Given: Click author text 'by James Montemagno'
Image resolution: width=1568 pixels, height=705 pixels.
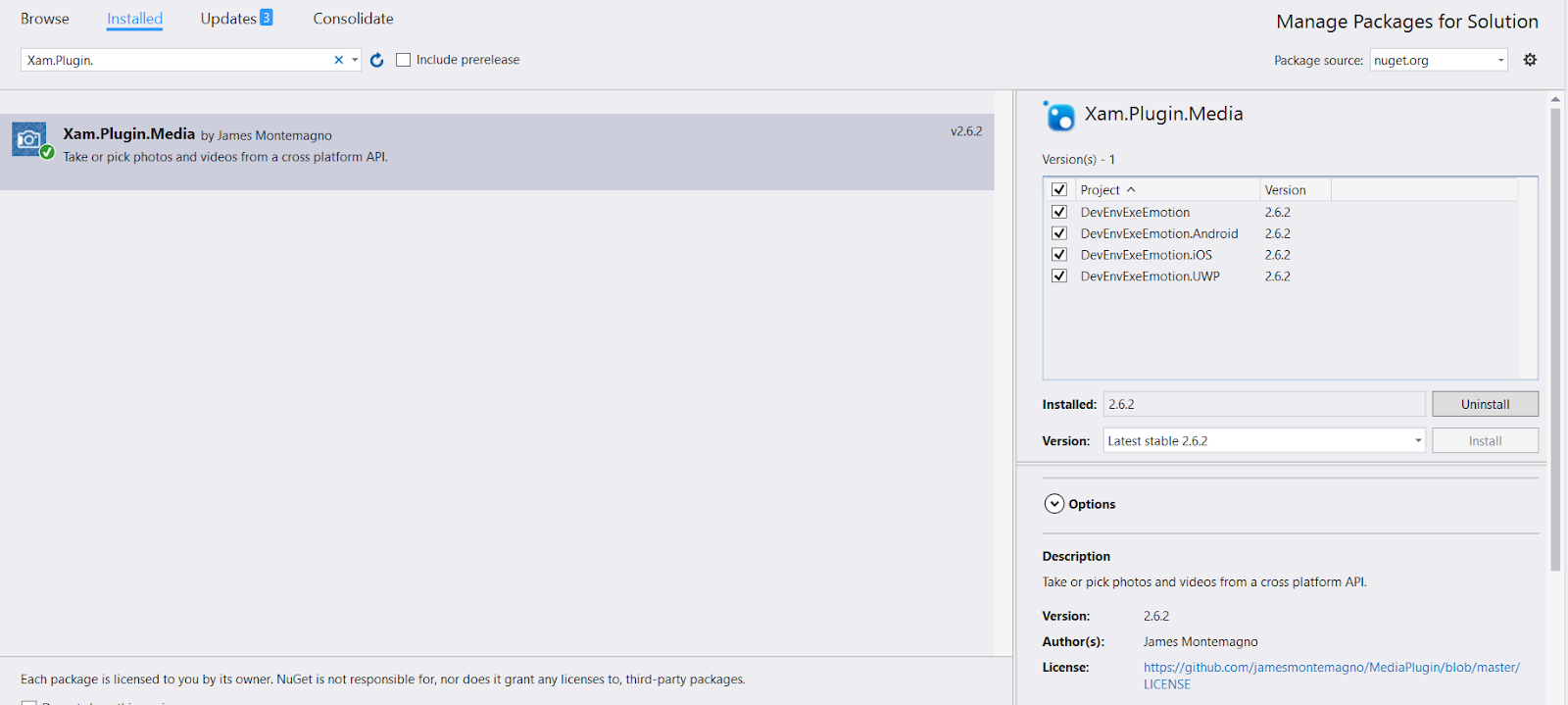Looking at the screenshot, I should 267,135.
